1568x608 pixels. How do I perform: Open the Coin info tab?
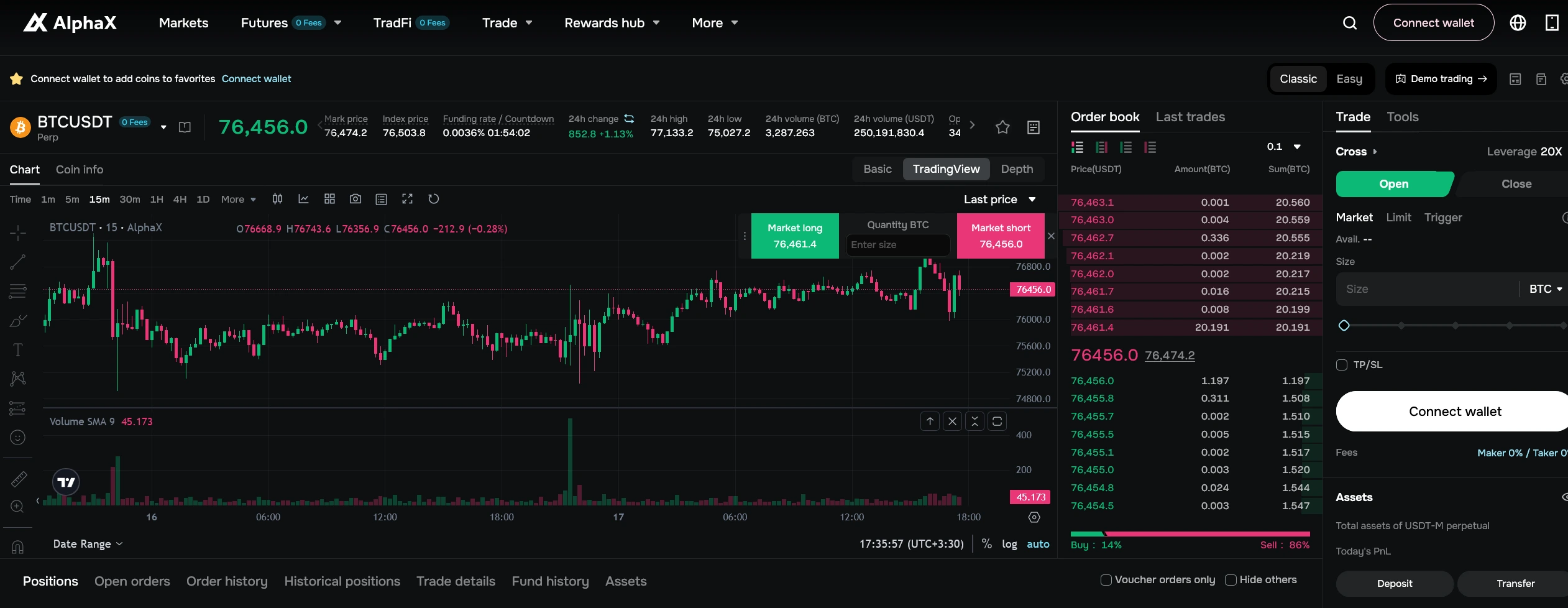[x=80, y=170]
